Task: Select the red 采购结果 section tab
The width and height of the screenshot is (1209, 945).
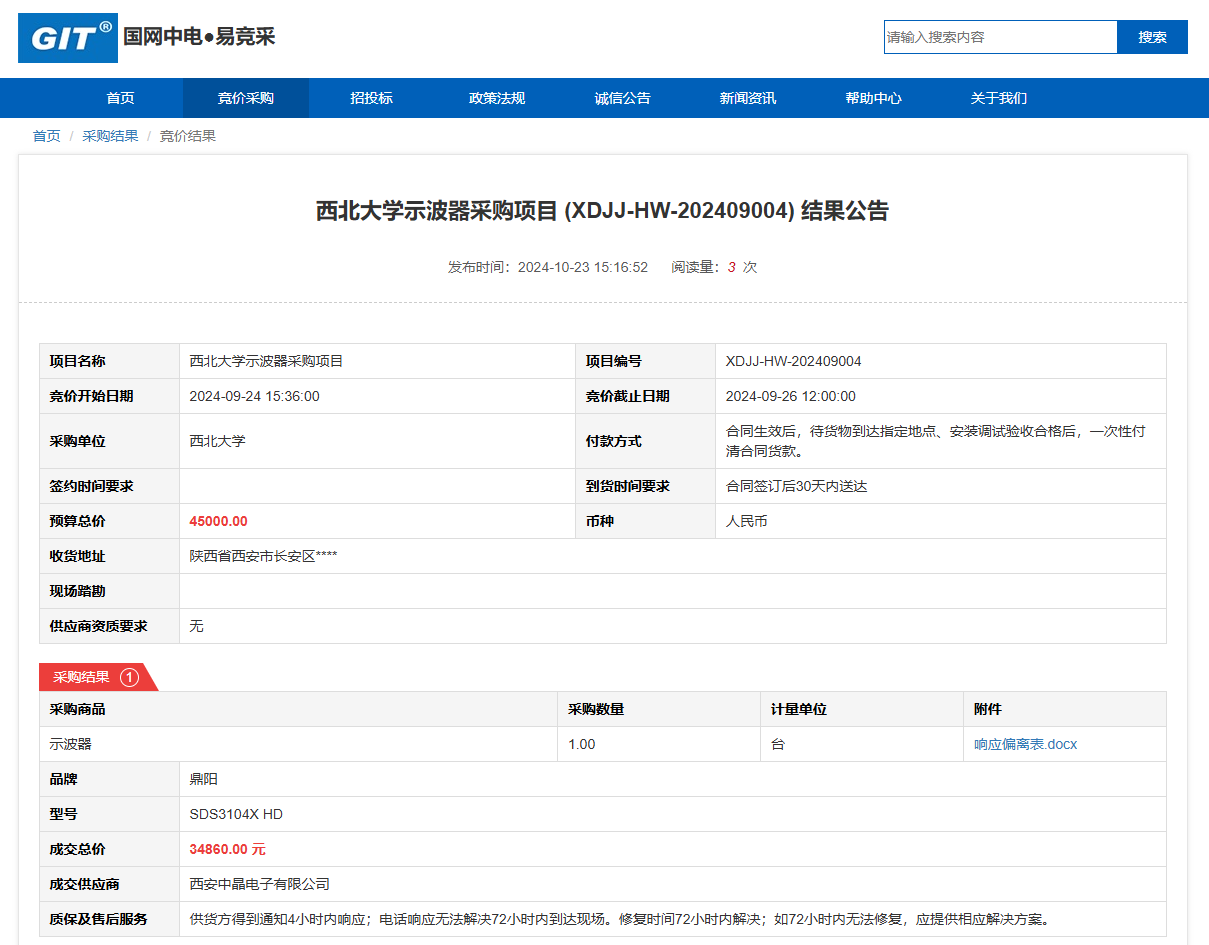Action: pyautogui.click(x=82, y=677)
